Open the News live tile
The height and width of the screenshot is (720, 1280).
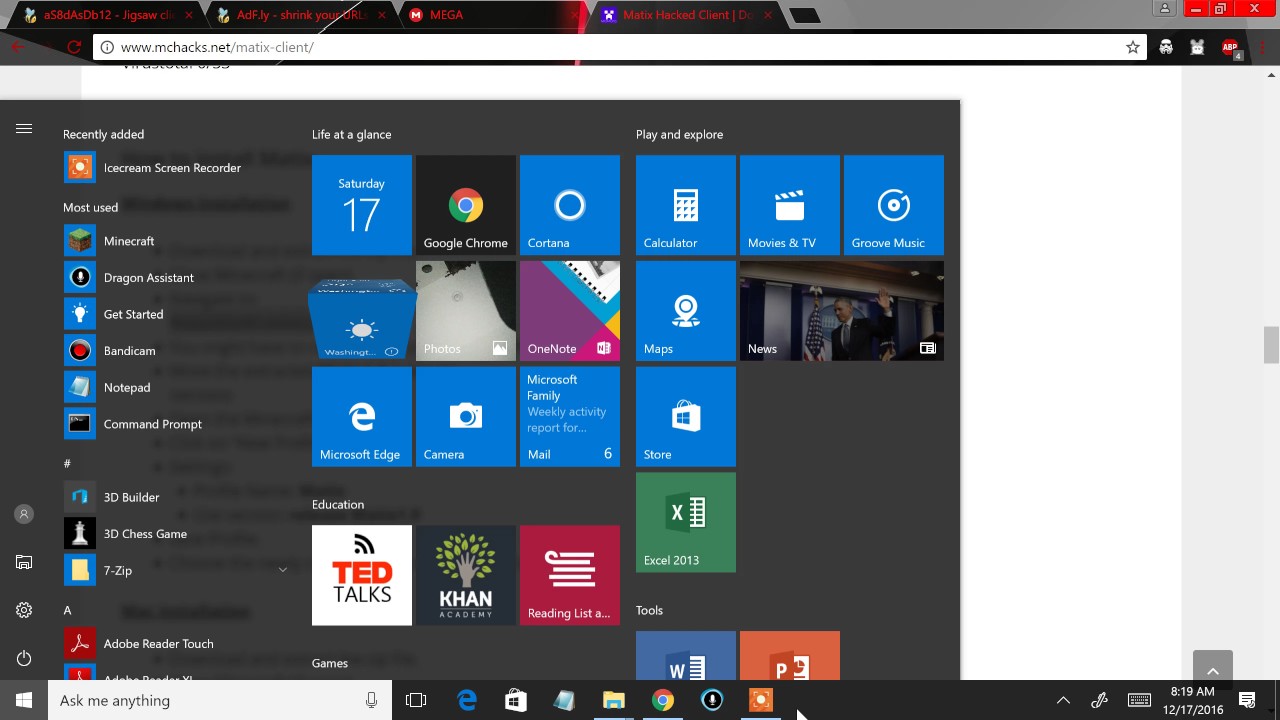(842, 311)
